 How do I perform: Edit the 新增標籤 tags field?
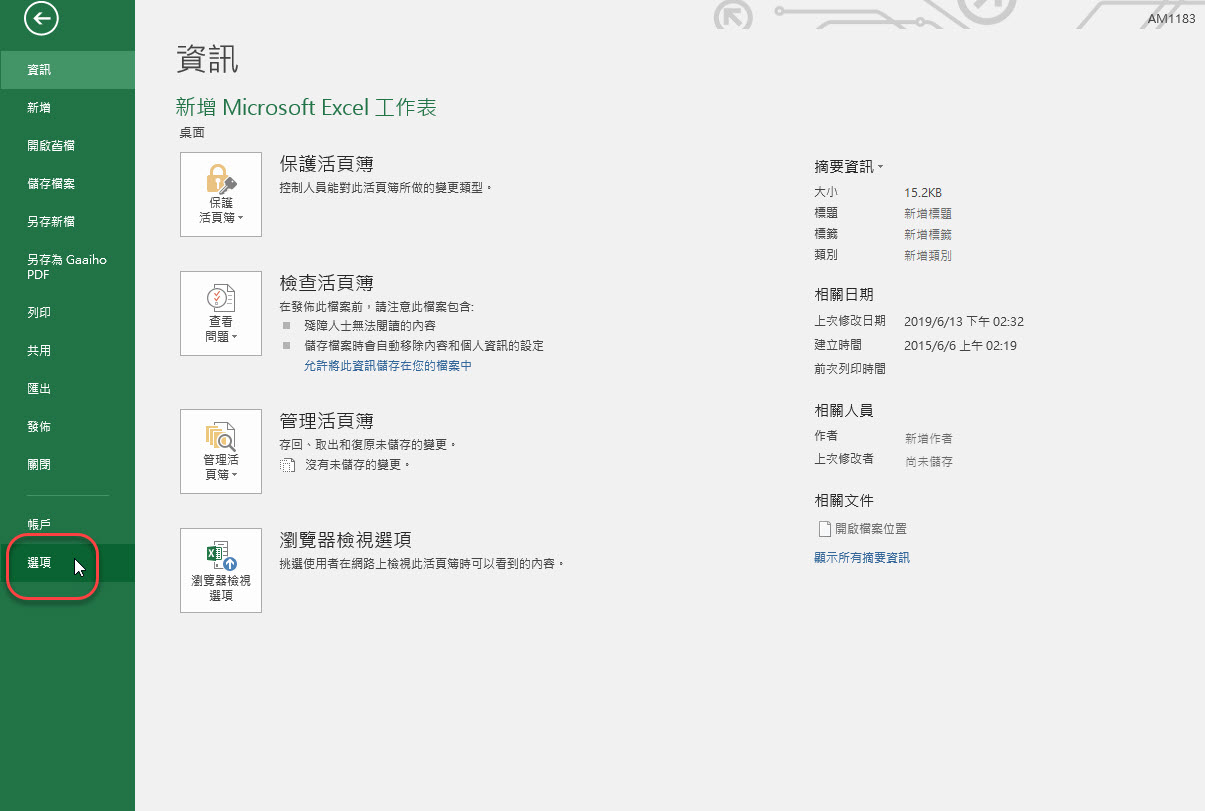928,234
